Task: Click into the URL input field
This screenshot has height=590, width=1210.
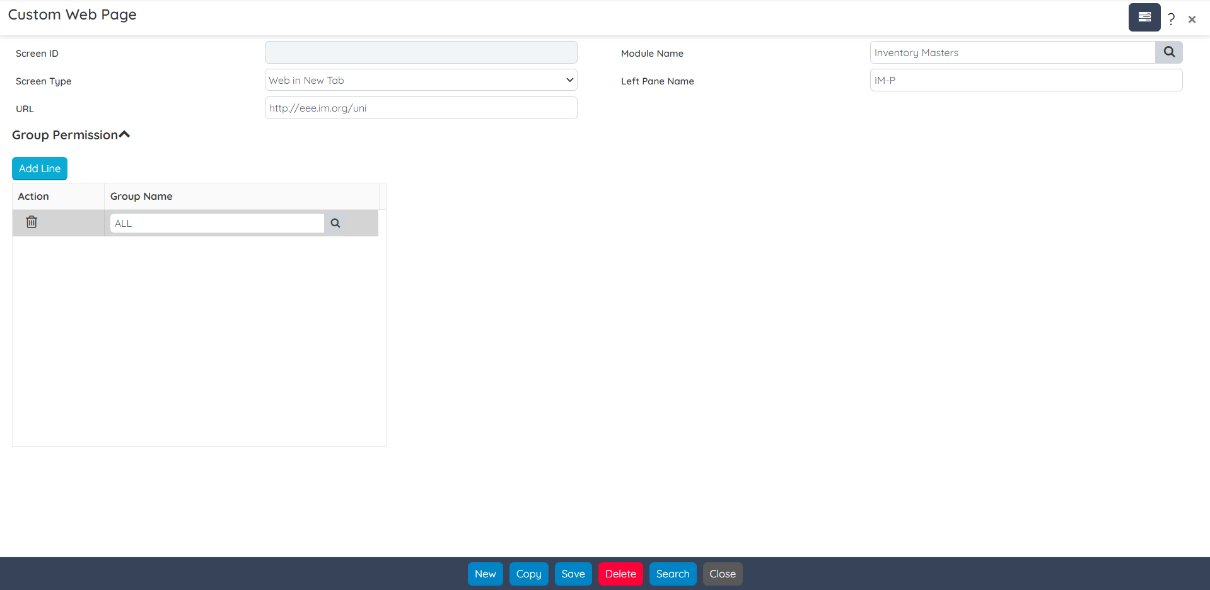Action: point(421,108)
